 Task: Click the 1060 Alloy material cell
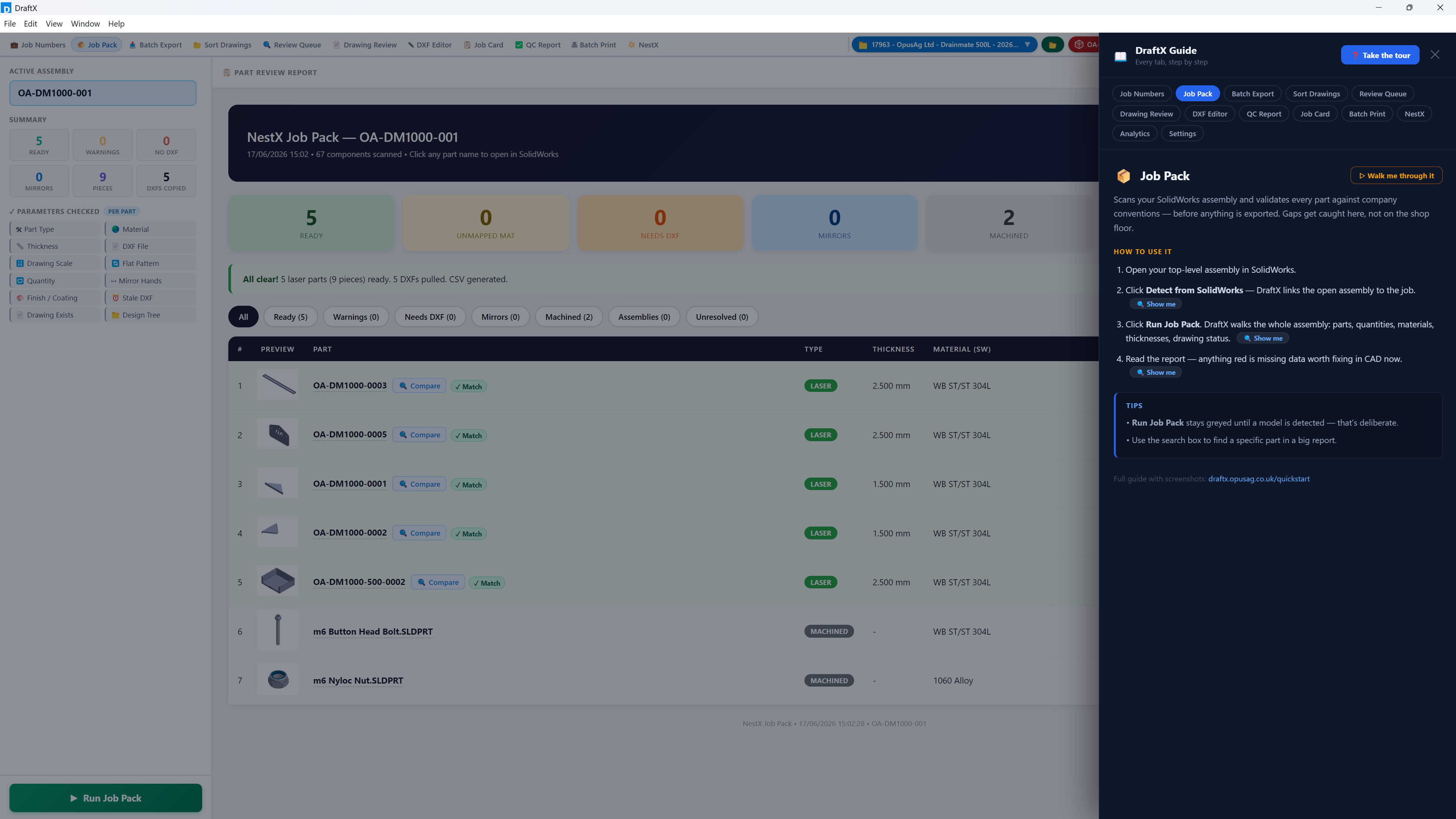pyautogui.click(x=953, y=681)
